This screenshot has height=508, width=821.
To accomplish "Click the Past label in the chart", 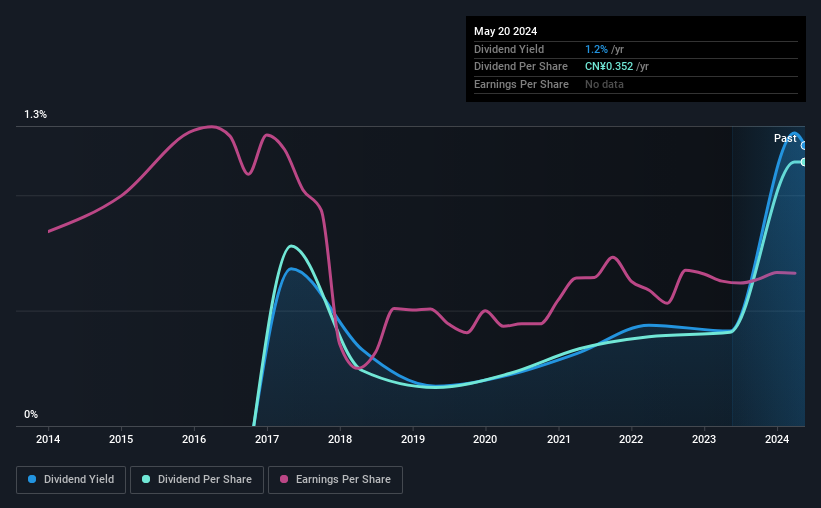I will (785, 138).
